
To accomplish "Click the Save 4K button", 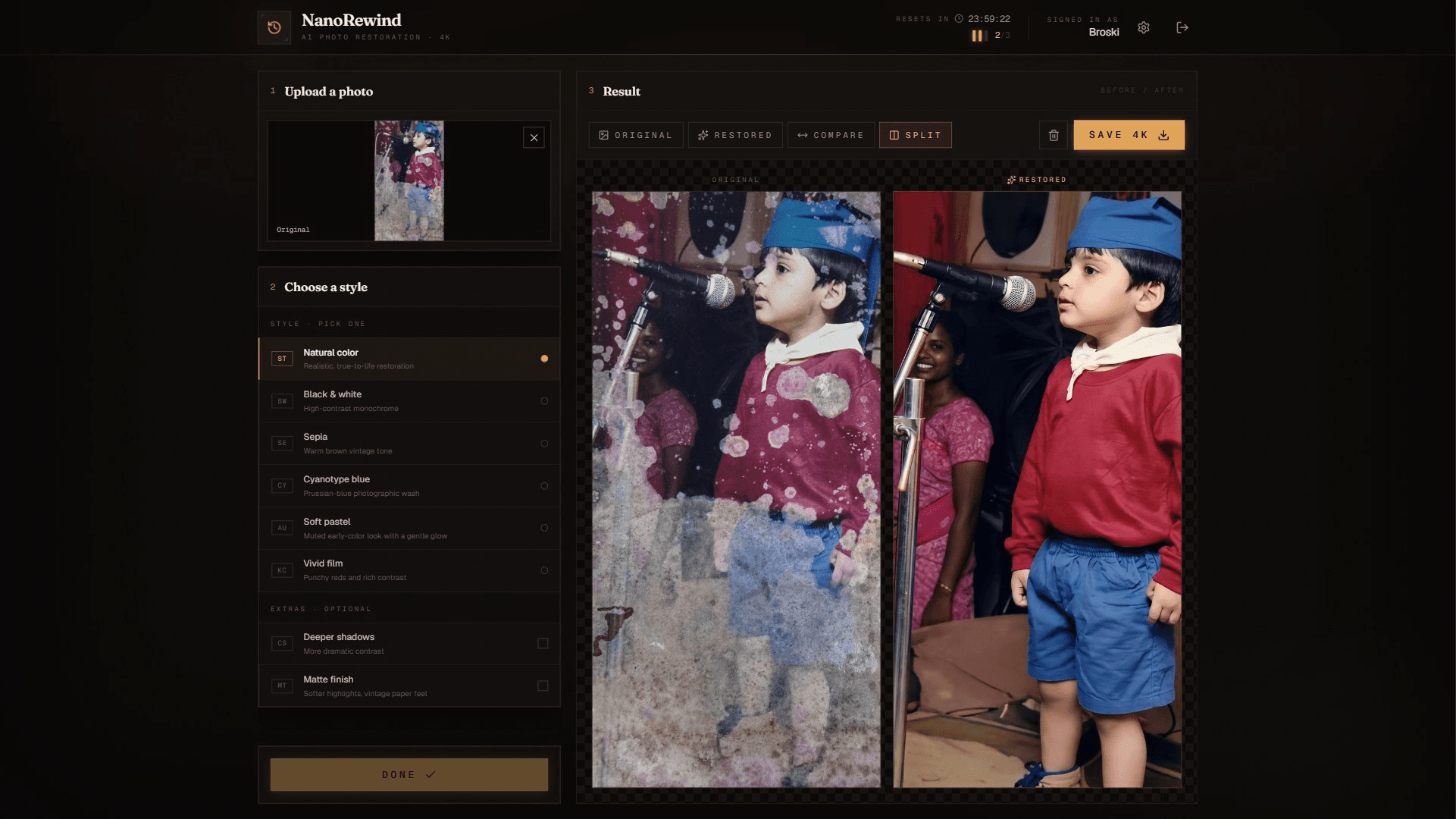I will 1129,135.
